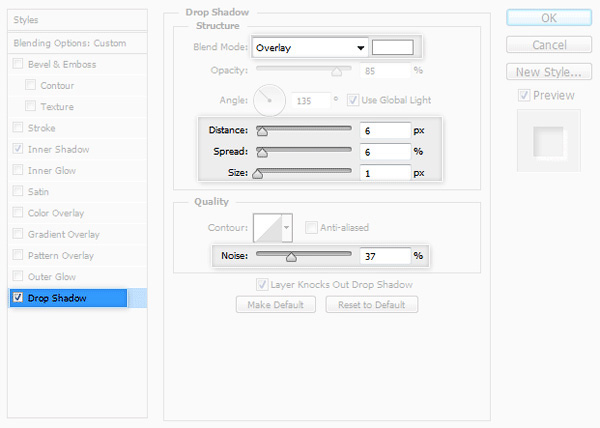Enable the Inner Glow checkbox
The width and height of the screenshot is (600, 428).
click(18, 170)
